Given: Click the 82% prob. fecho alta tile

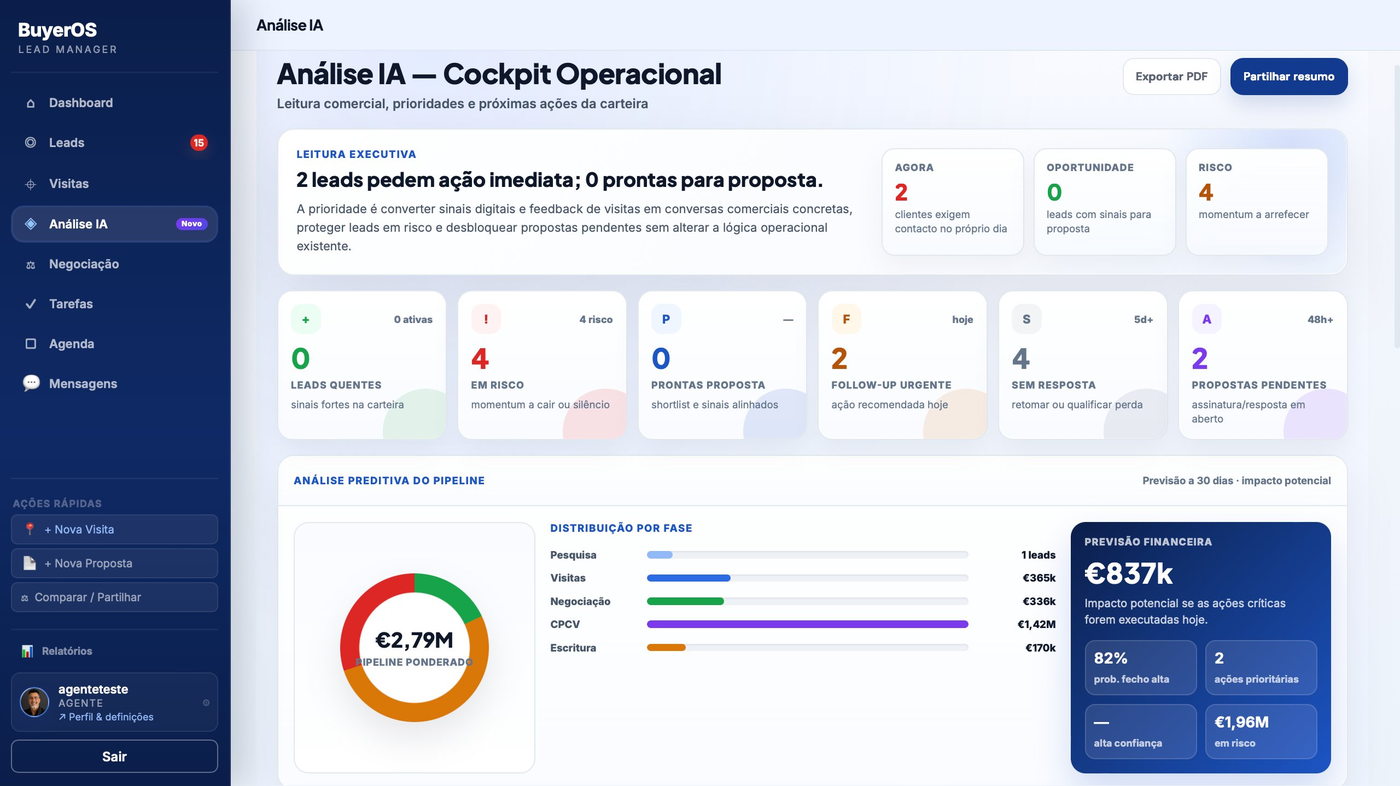Looking at the screenshot, I should (x=1140, y=668).
